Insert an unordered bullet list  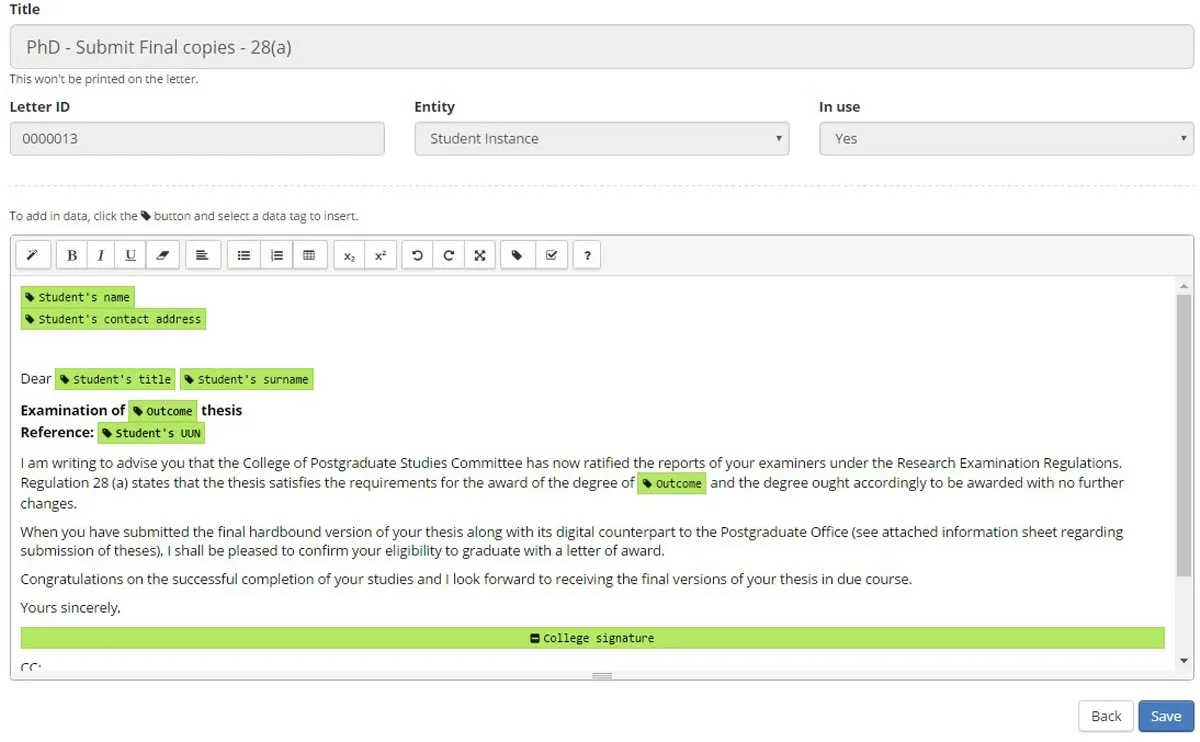pyautogui.click(x=243, y=256)
